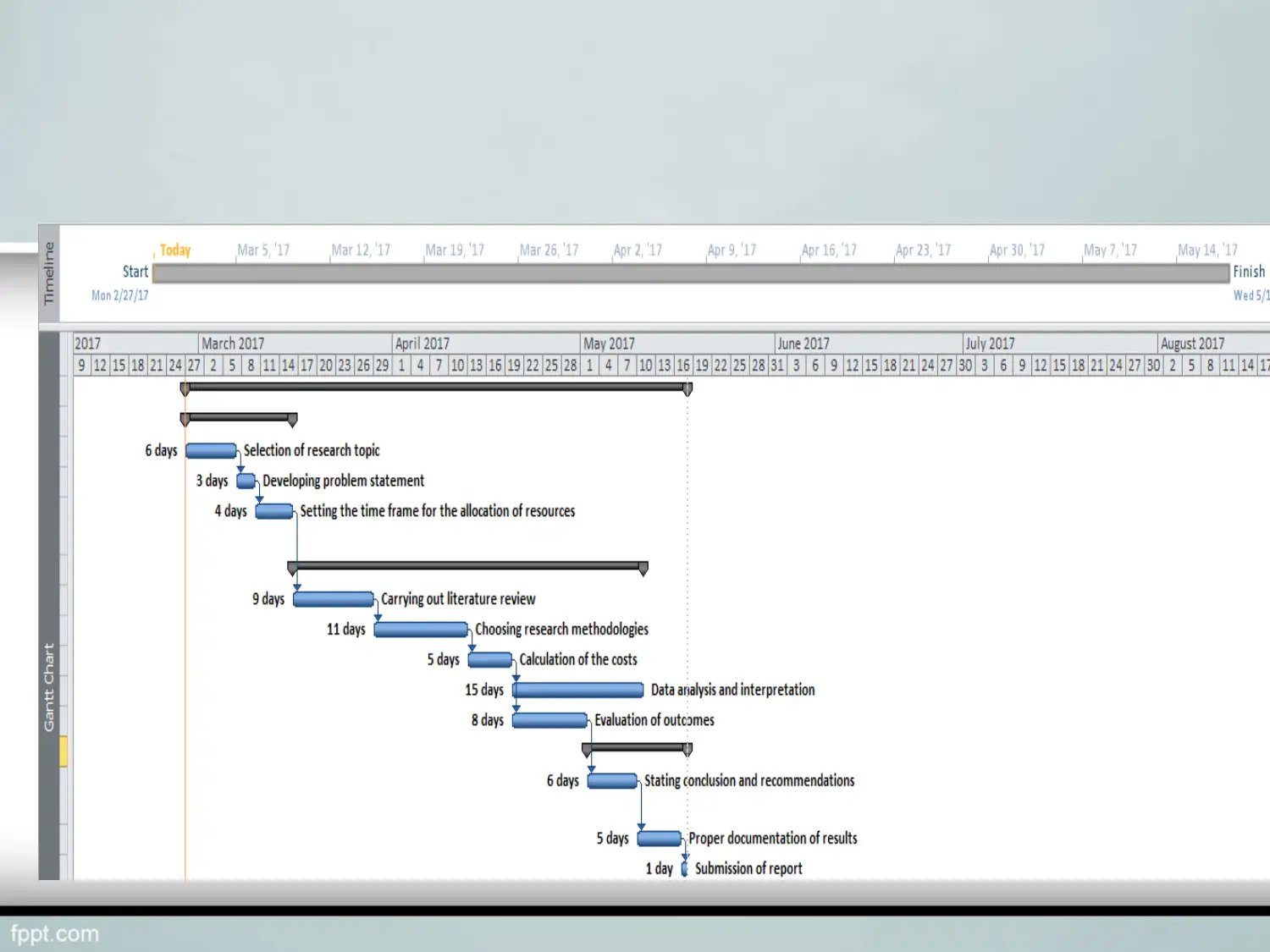Click the Start label on timeline
The height and width of the screenshot is (952, 1270).
point(135,272)
